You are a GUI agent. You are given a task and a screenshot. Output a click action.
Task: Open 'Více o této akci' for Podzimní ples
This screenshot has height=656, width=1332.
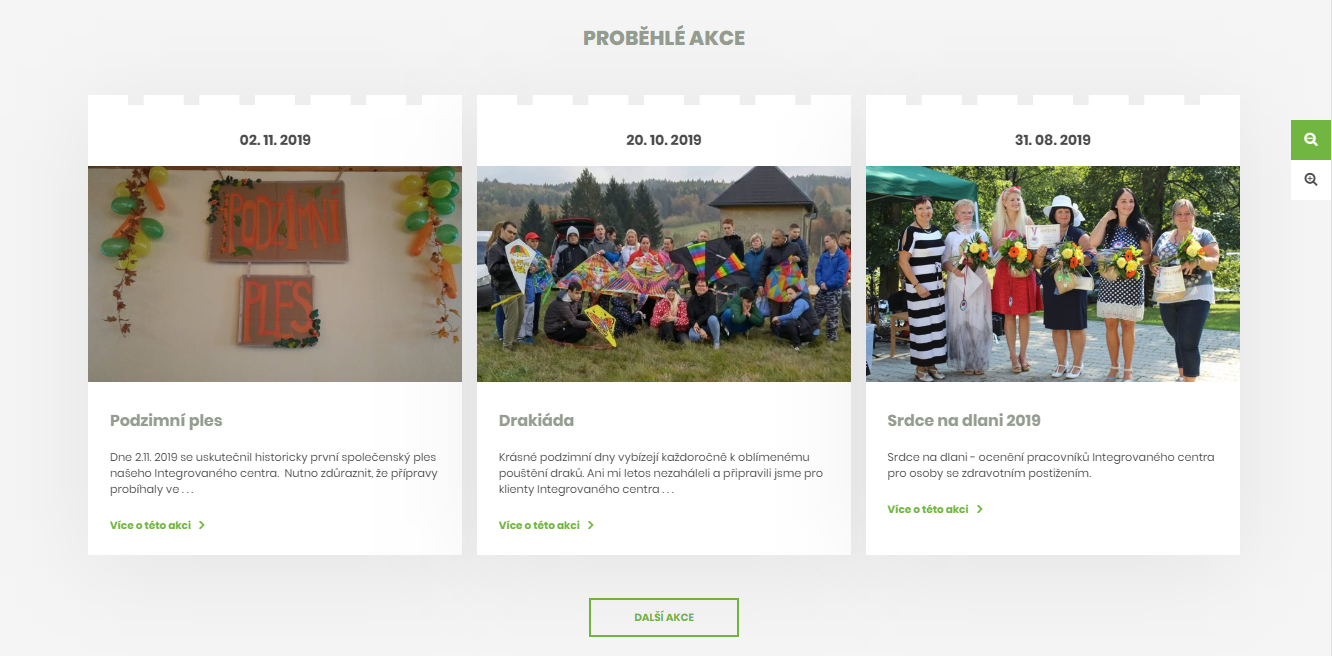150,525
